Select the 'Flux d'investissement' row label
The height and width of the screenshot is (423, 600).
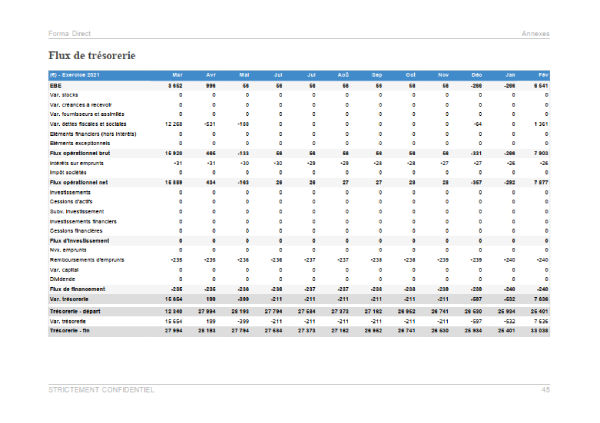[x=77, y=241]
